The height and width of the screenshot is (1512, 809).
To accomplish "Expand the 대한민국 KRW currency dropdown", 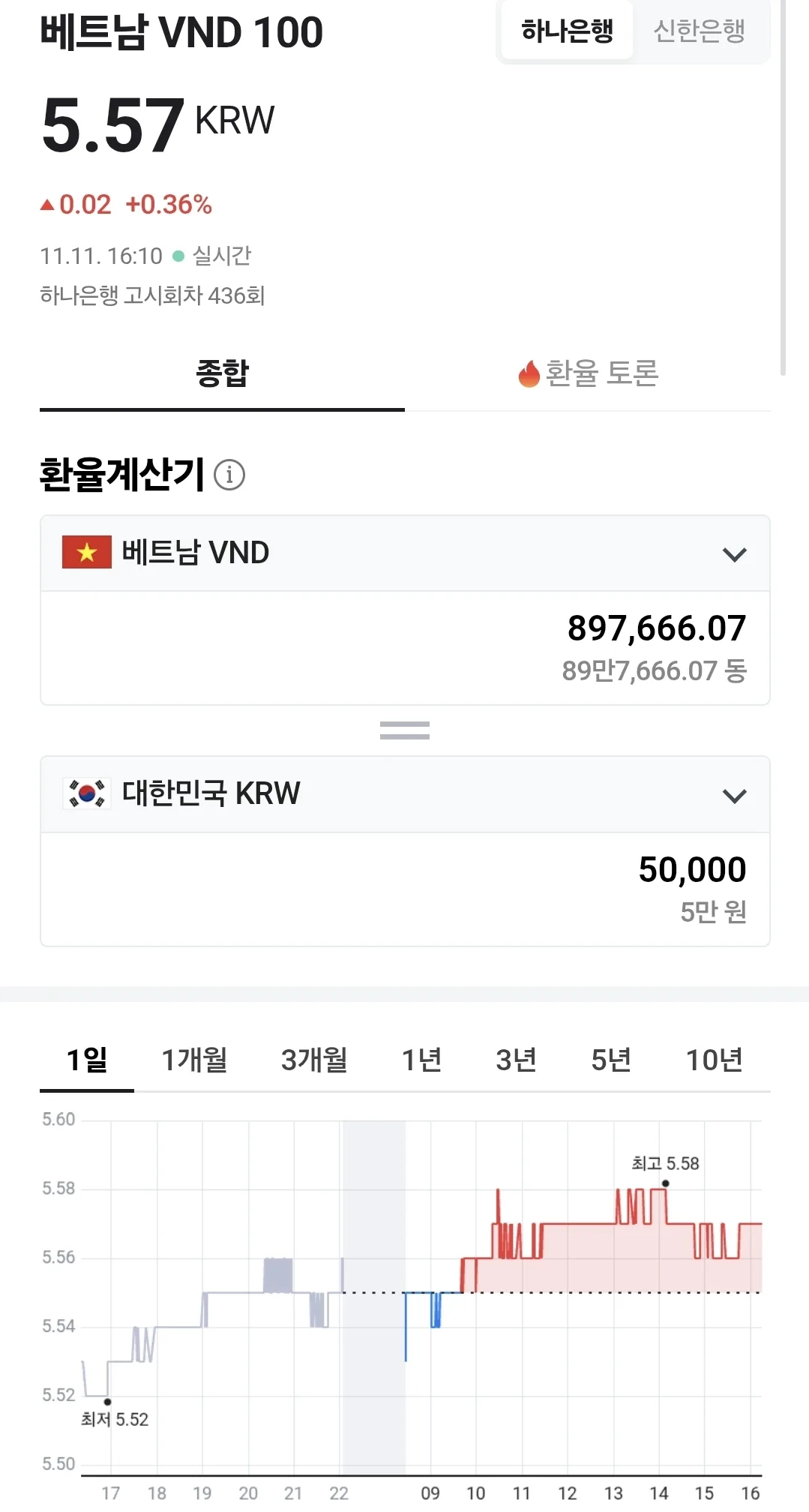I will 405,794.
